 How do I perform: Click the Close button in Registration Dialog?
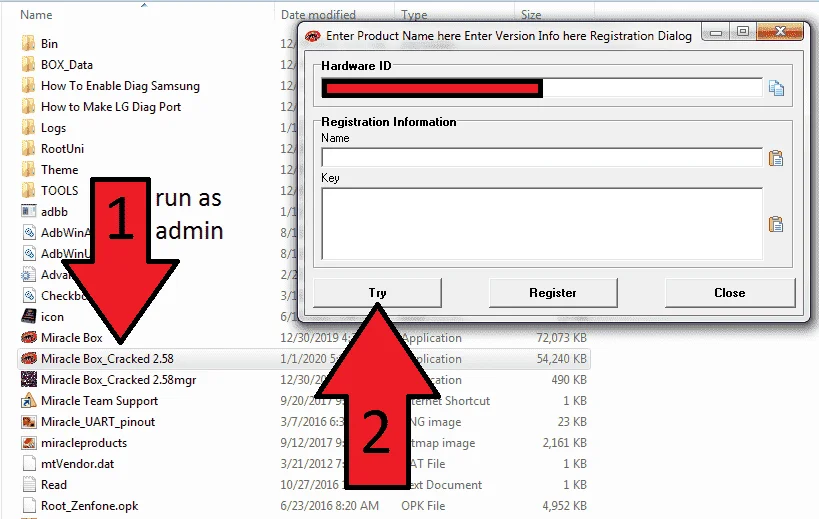point(730,292)
